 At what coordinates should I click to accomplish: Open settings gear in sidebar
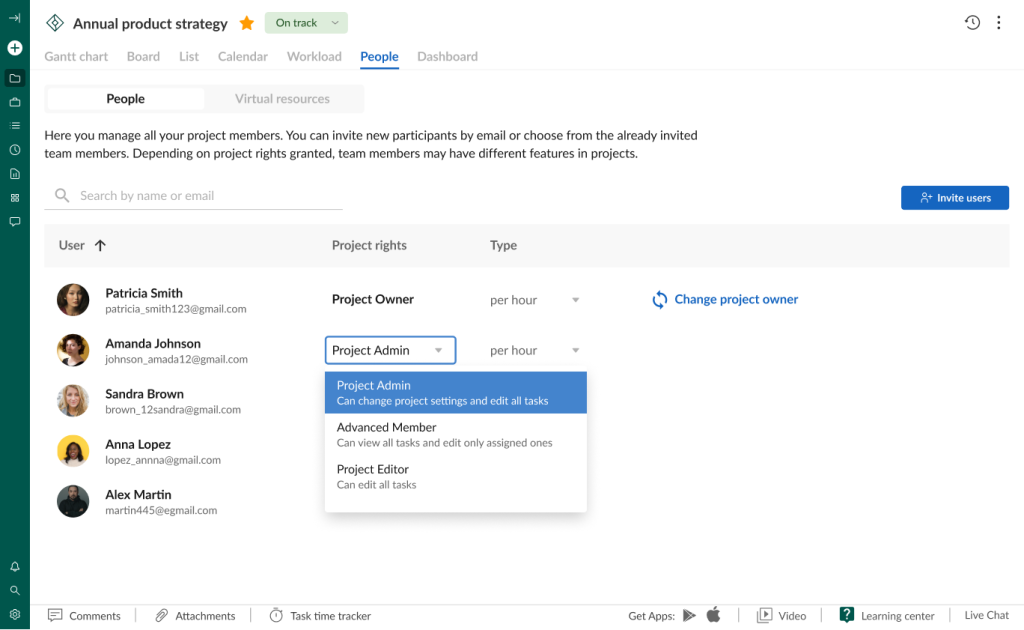tap(14, 614)
